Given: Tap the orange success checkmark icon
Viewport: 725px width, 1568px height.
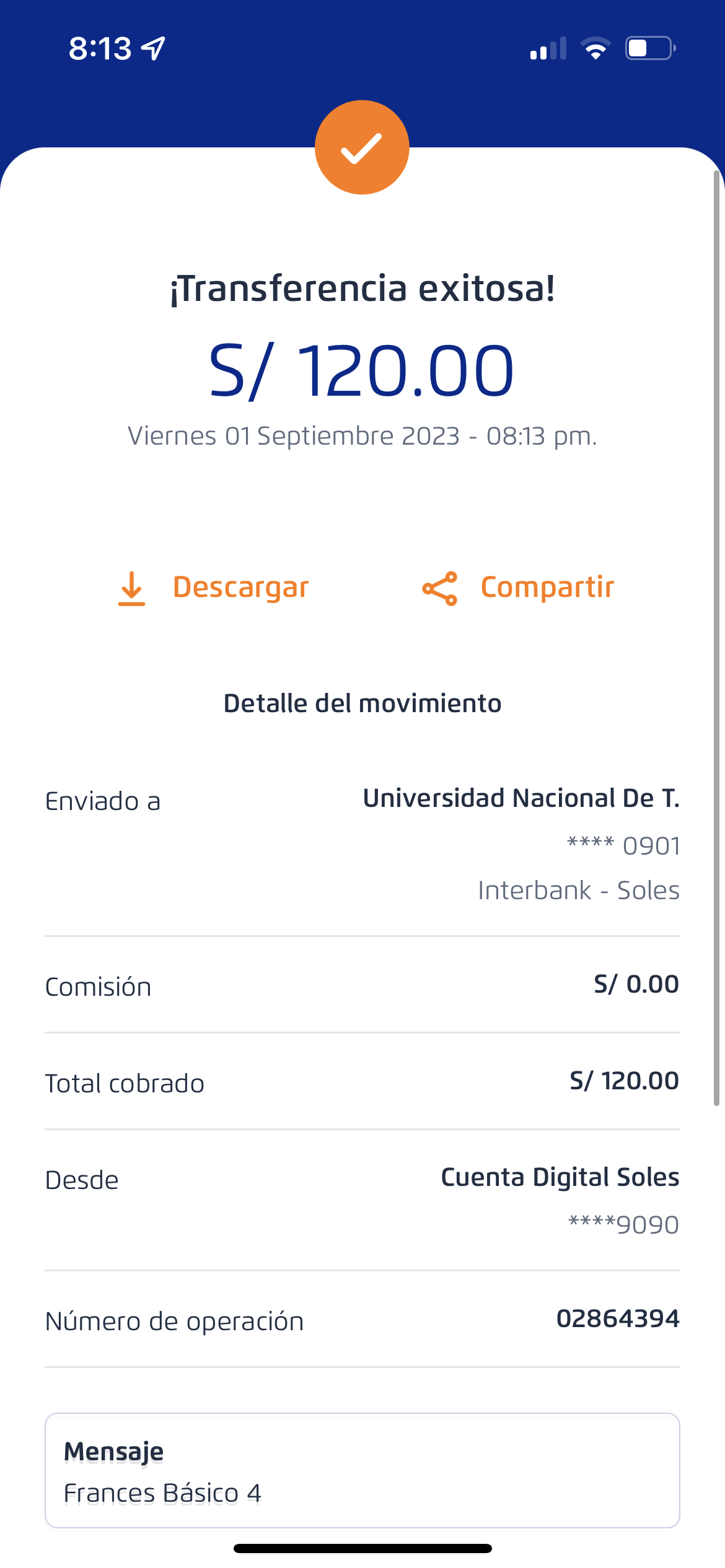Looking at the screenshot, I should (x=362, y=147).
